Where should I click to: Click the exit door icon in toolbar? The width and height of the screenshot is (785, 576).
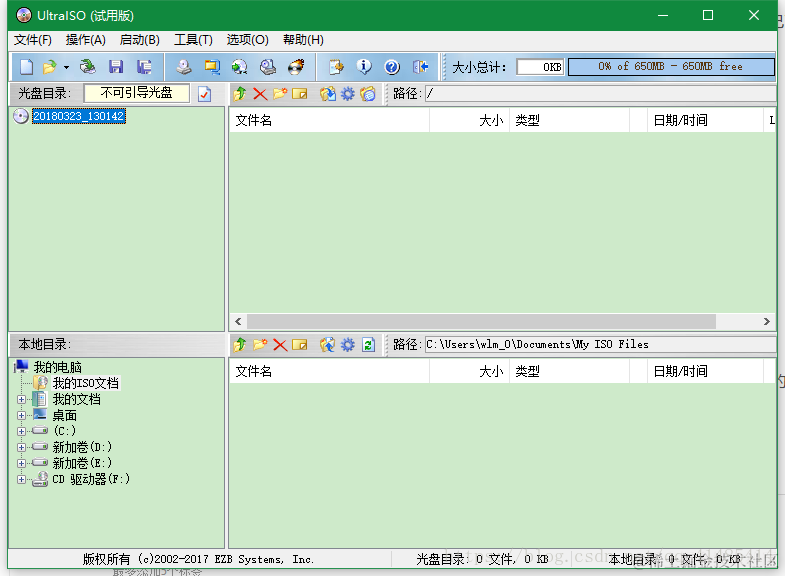420,67
